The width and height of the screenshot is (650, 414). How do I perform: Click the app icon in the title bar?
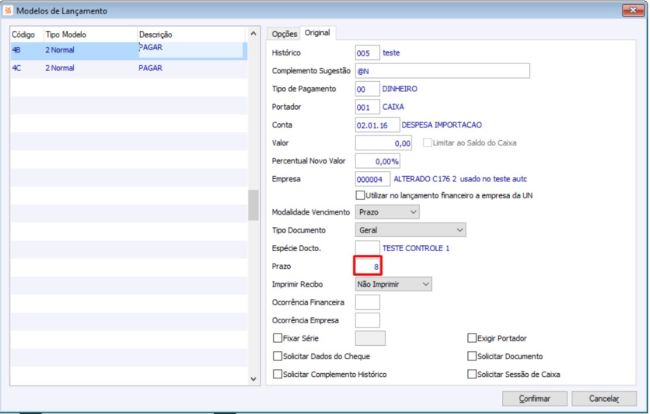point(8,10)
